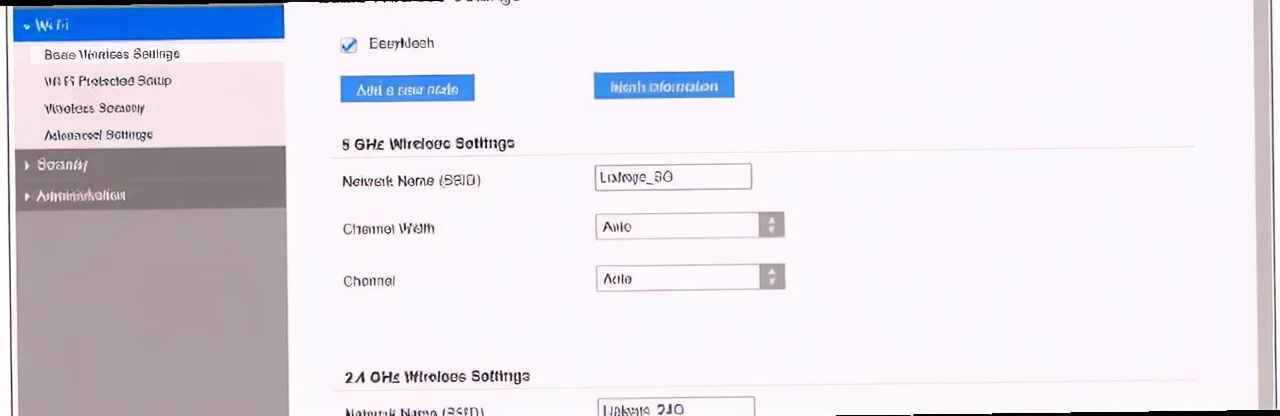
Task: Click the Administration sidebar heading
Action: (x=81, y=196)
